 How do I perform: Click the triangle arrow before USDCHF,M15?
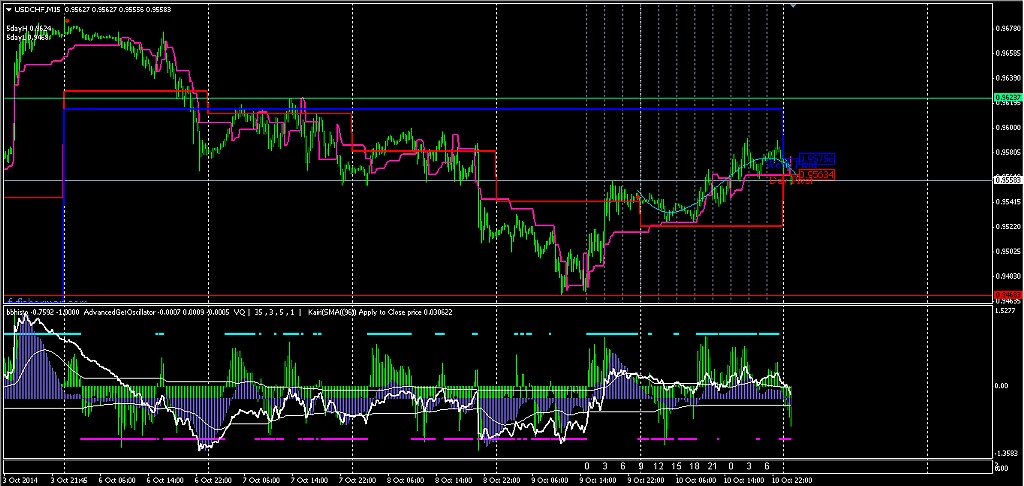tap(8, 8)
